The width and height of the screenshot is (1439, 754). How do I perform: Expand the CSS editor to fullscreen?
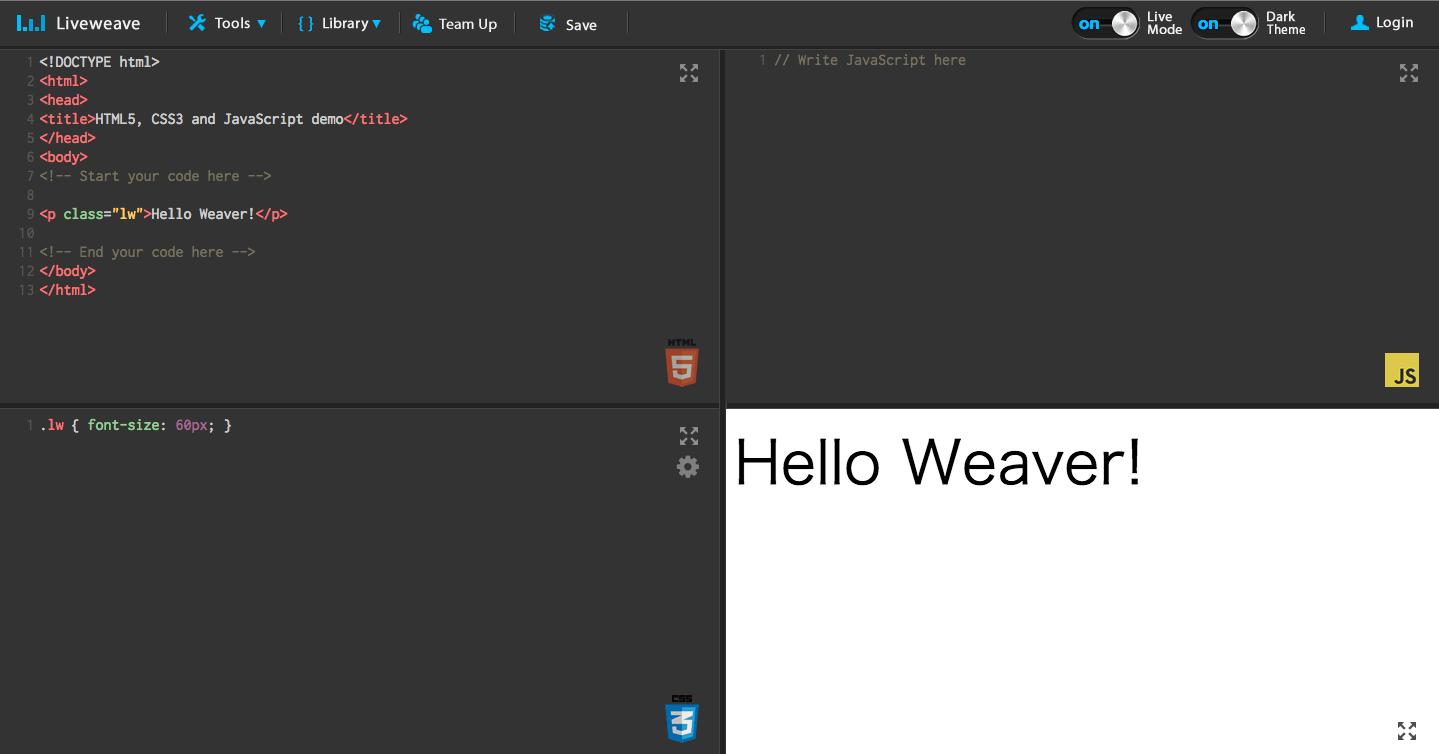(x=688, y=435)
